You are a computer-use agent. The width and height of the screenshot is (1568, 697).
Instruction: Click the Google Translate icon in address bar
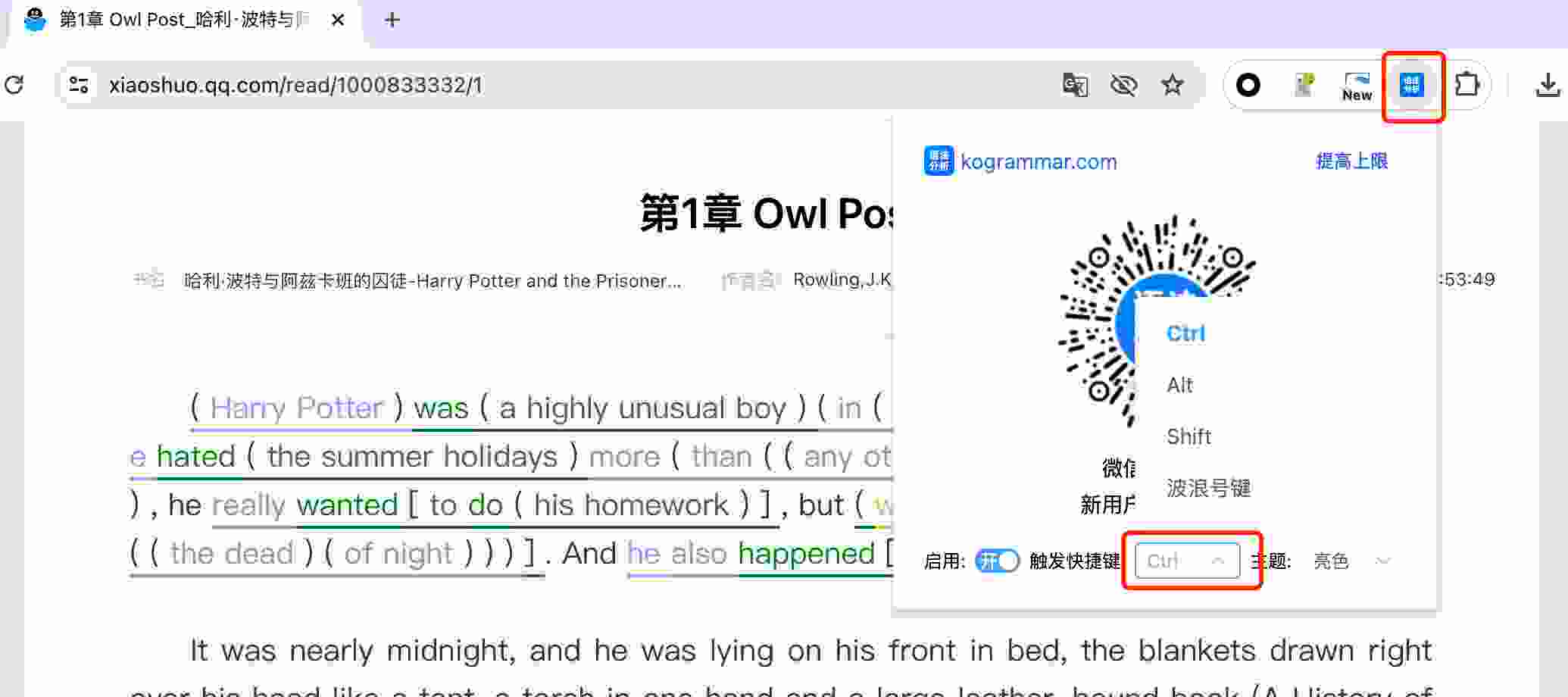(x=1075, y=85)
